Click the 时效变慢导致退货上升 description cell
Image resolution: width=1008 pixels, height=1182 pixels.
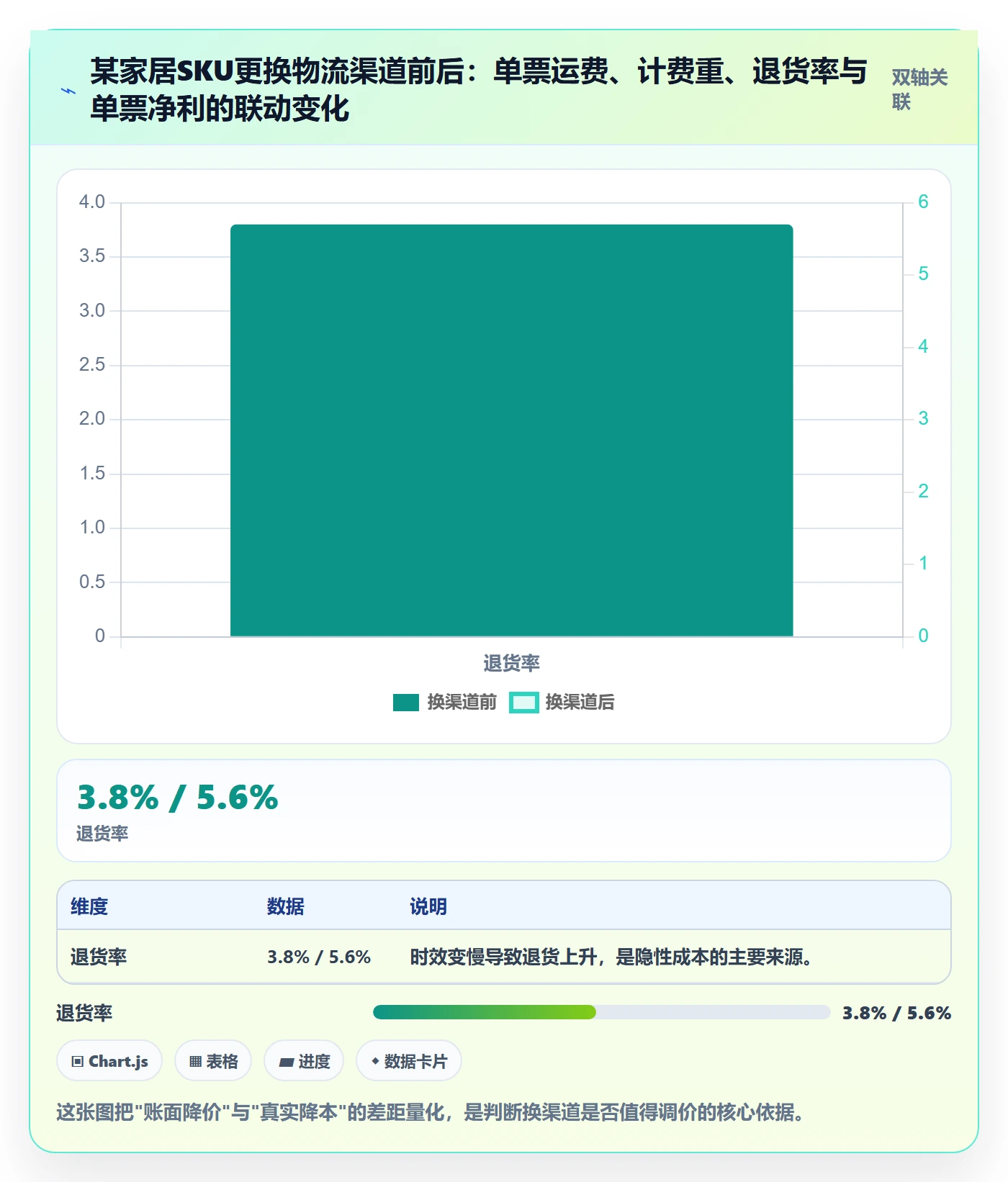click(611, 957)
